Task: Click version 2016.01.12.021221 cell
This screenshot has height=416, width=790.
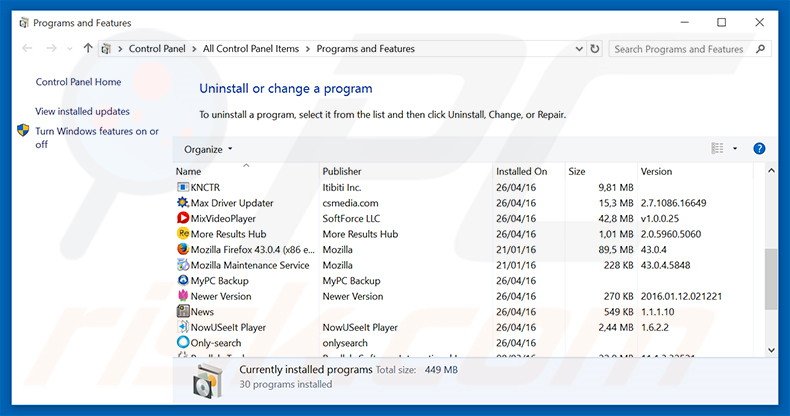Action: (681, 296)
